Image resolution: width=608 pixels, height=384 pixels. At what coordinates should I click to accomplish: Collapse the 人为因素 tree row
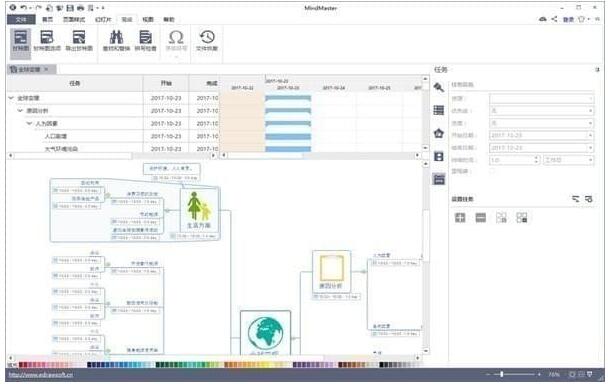coord(29,124)
